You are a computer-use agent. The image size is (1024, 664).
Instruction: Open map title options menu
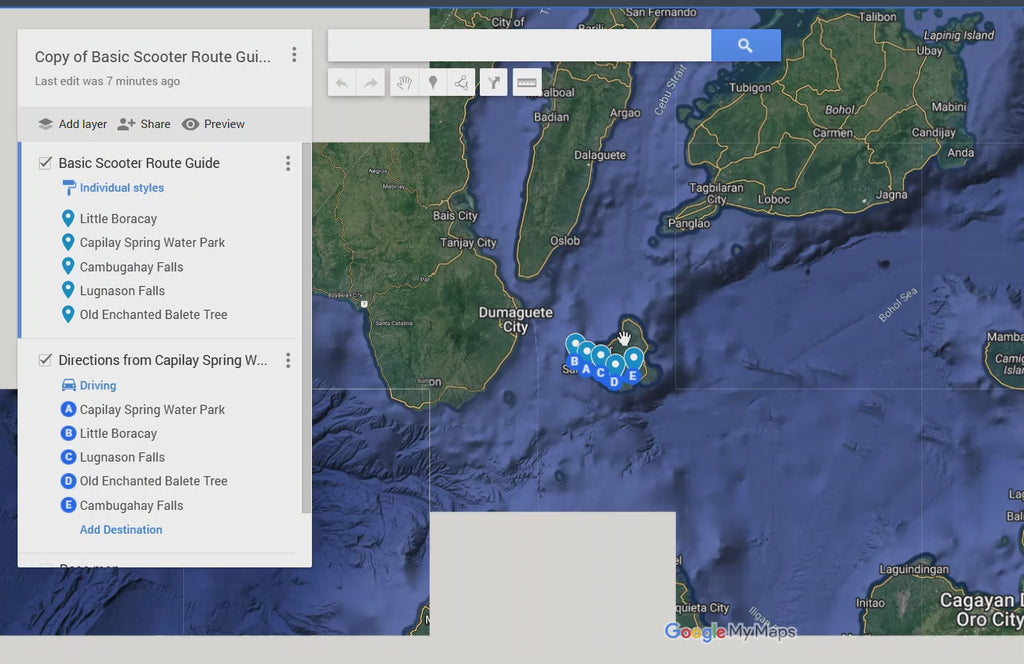[294, 55]
